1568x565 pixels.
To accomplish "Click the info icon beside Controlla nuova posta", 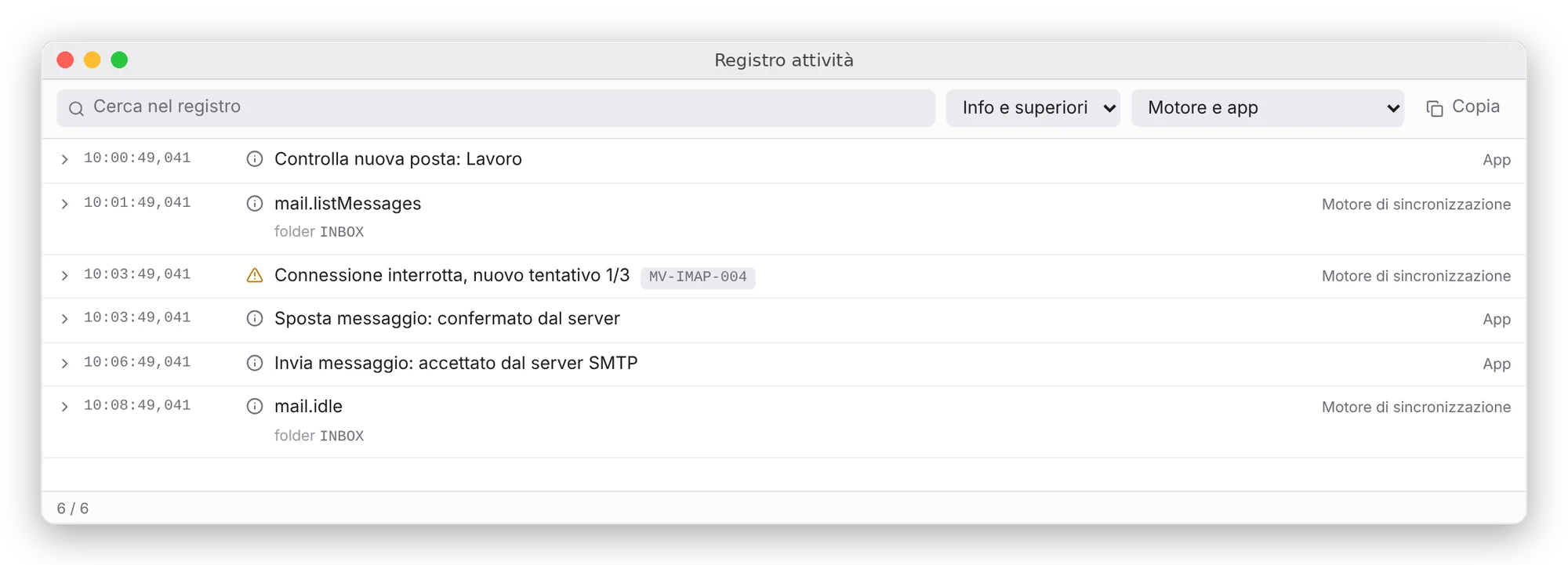I will (255, 159).
